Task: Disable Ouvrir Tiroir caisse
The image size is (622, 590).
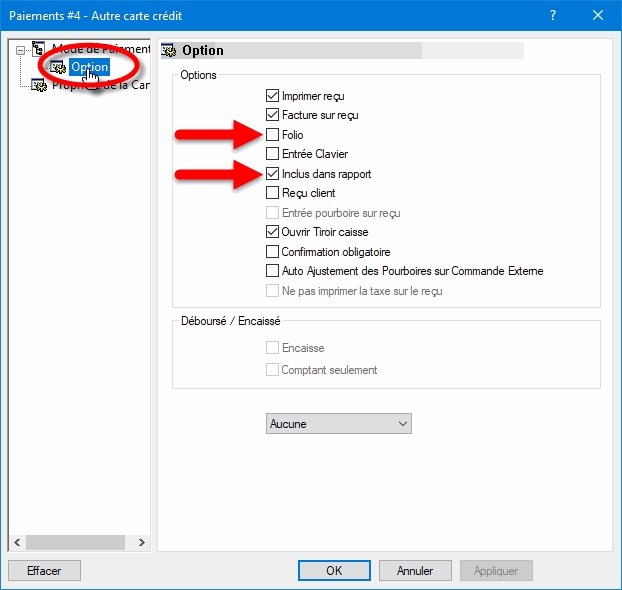Action: point(272,232)
